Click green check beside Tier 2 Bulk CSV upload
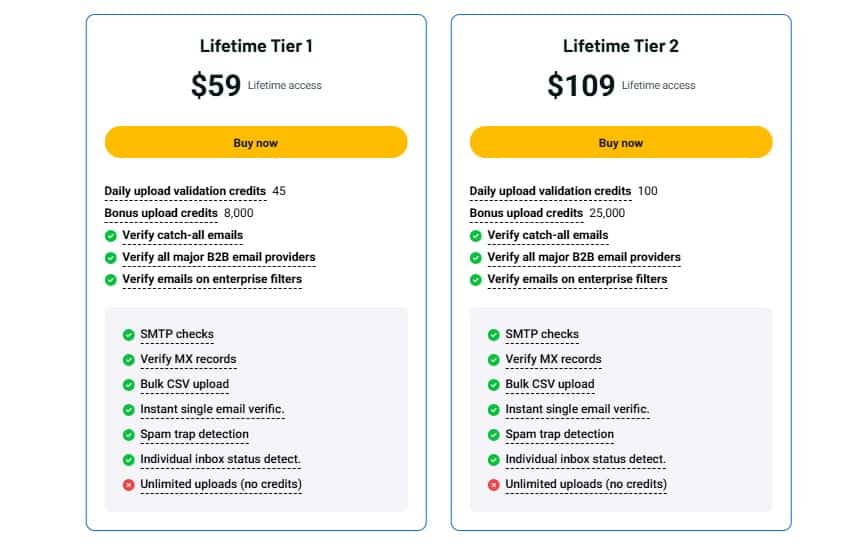Screen dimensions: 868x544 click(494, 385)
